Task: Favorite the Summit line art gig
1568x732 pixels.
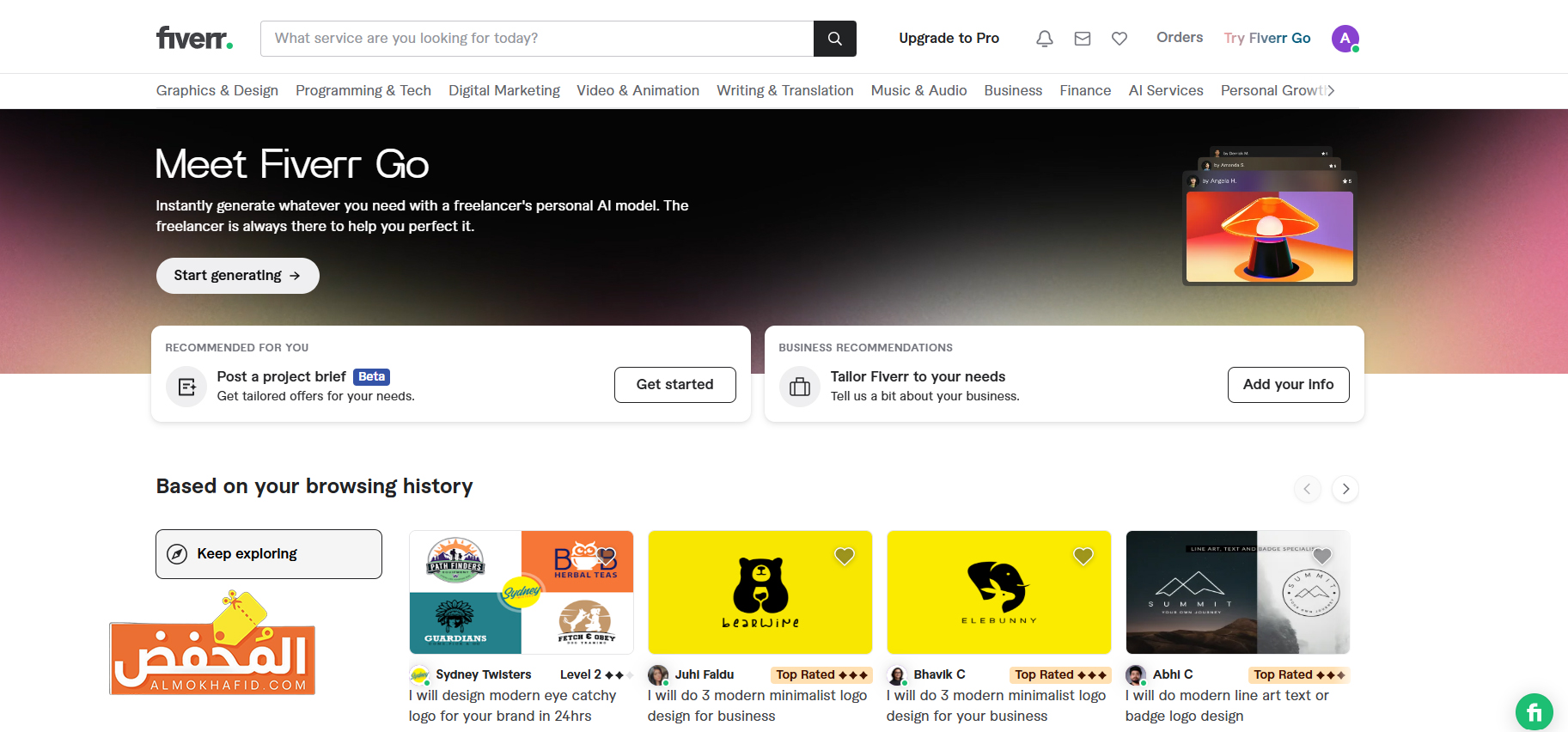Action: [x=1322, y=556]
